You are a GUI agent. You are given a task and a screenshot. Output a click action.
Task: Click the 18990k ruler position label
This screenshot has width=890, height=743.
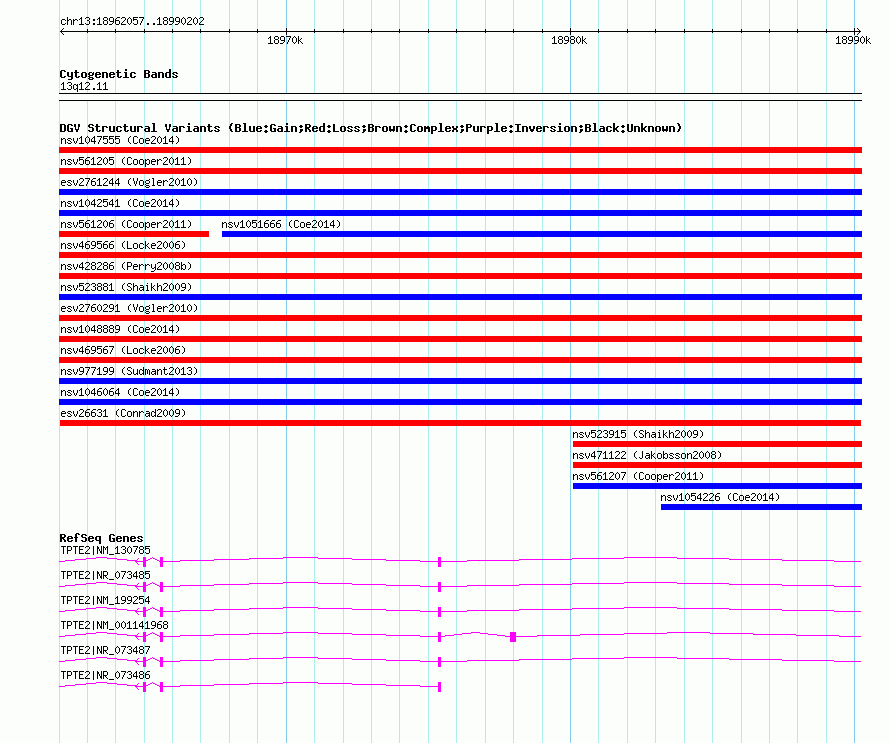click(x=853, y=40)
